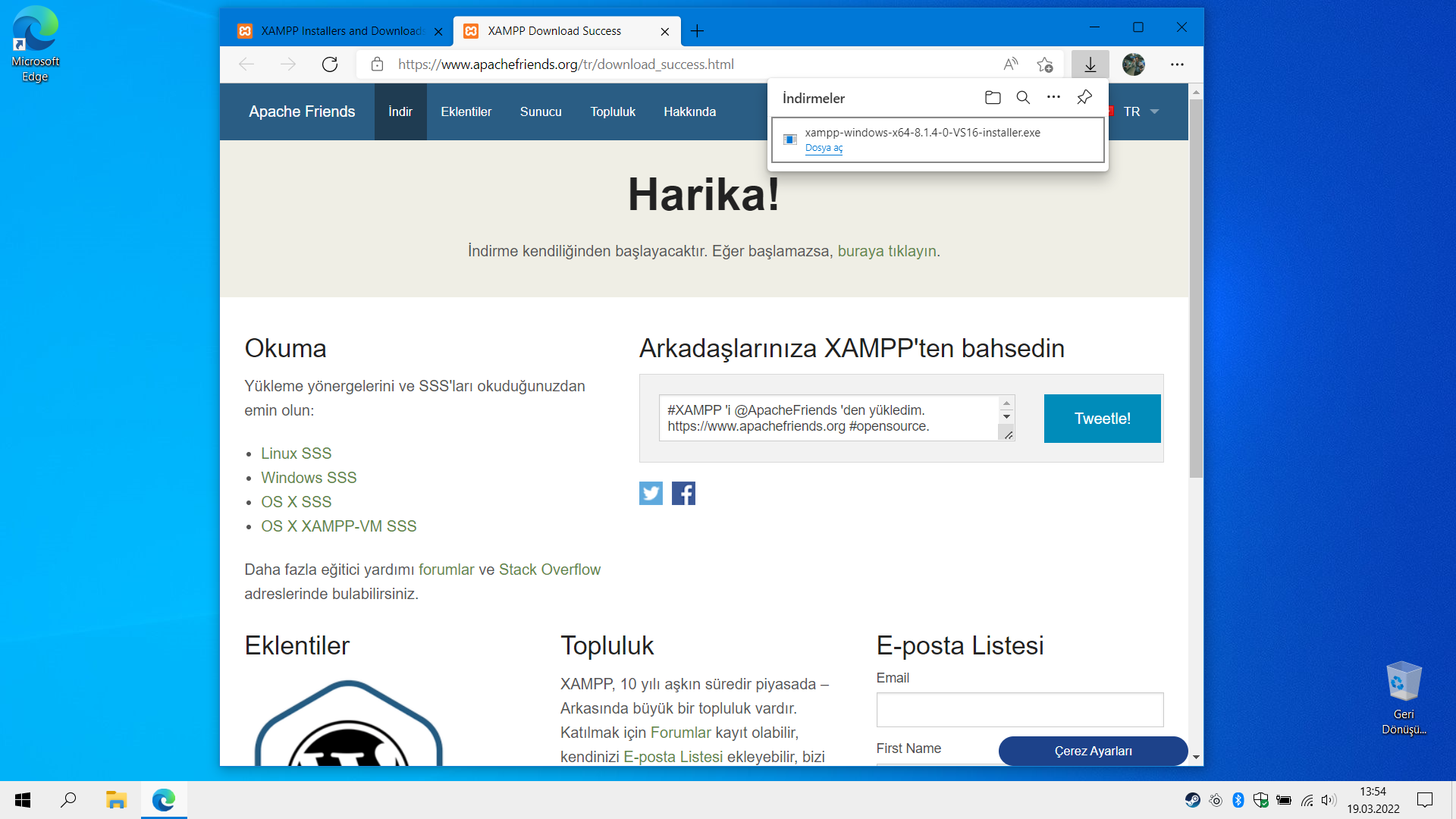The height and width of the screenshot is (819, 1456).
Task: Open more options in İndirmeler panel
Action: pos(1053,97)
